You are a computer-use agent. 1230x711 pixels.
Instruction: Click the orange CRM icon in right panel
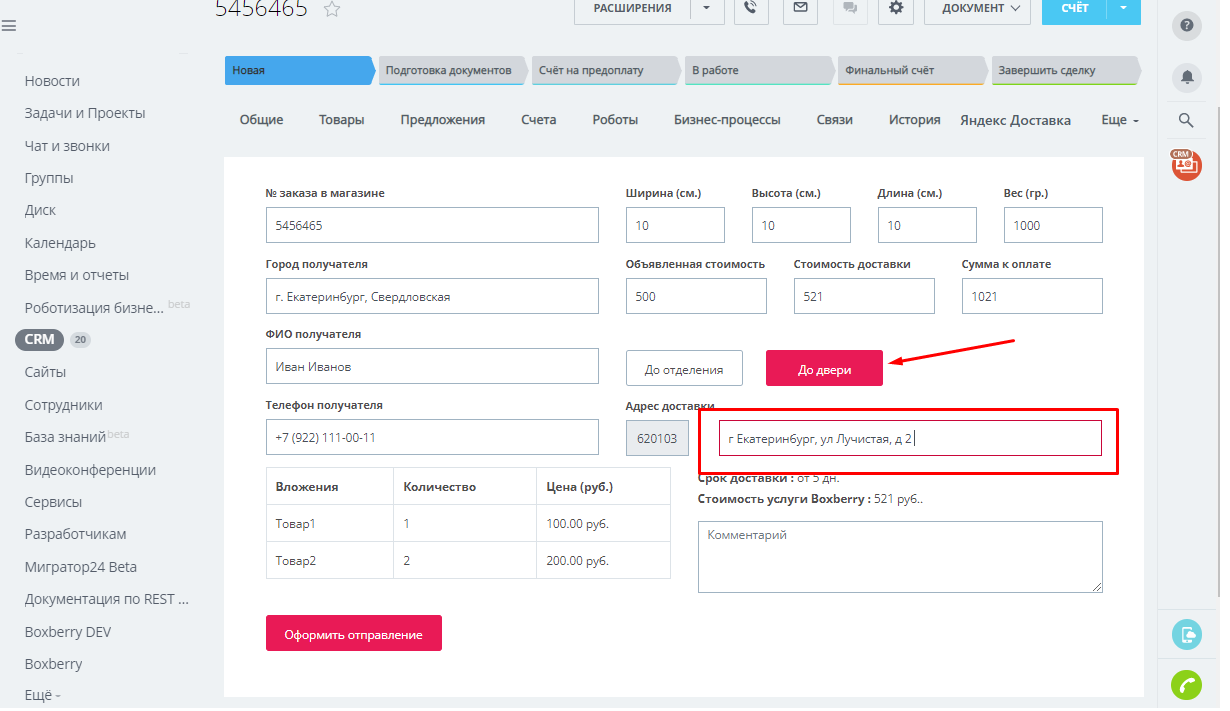pyautogui.click(x=1186, y=164)
